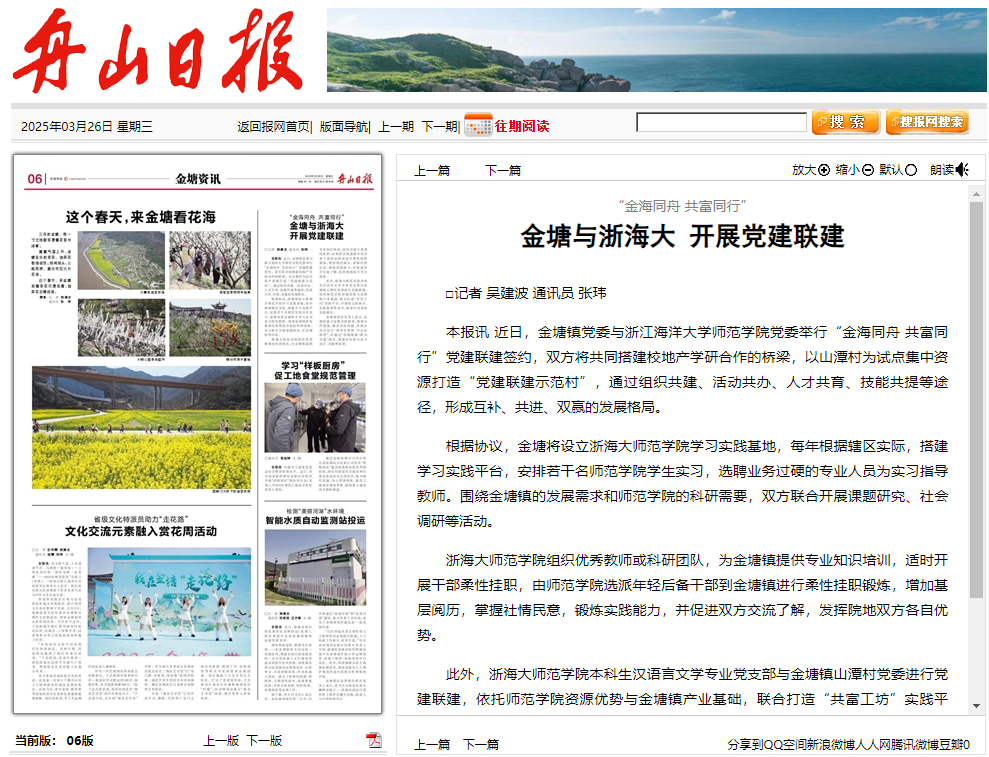Click the 舟山日报 masthead logo
989x757 pixels.
point(160,52)
